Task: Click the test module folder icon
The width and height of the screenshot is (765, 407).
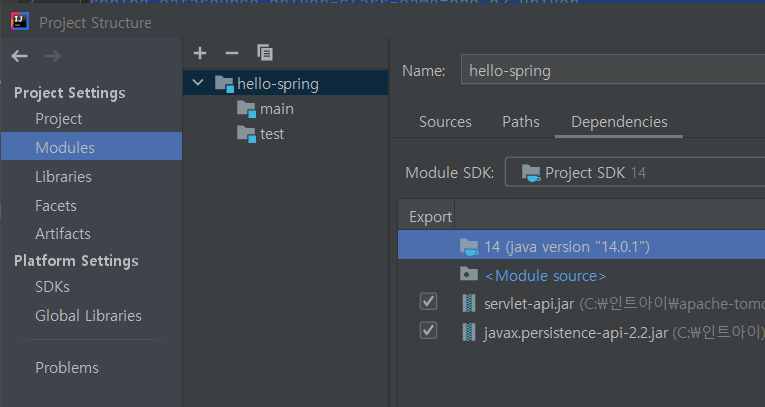Action: (x=246, y=134)
